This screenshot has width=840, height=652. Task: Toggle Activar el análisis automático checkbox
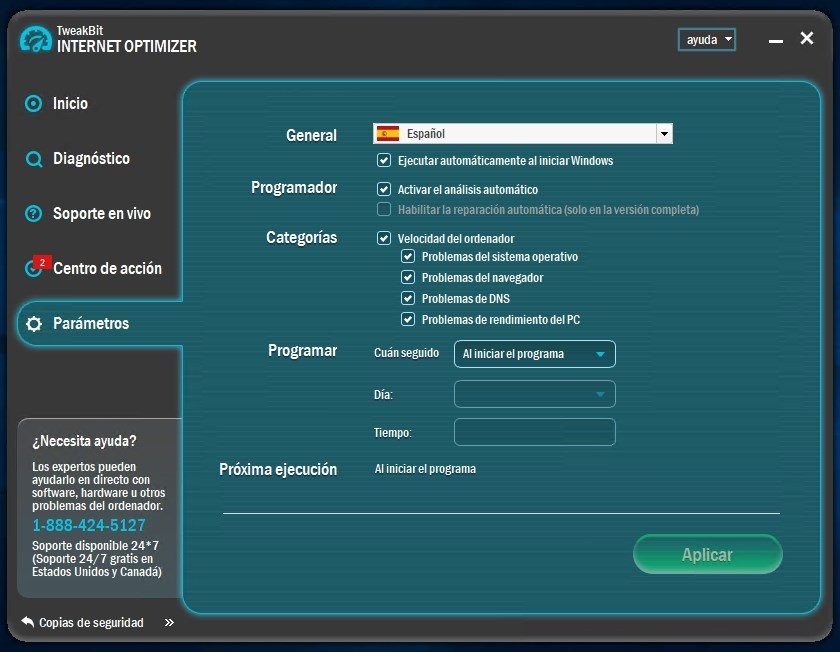tap(384, 189)
